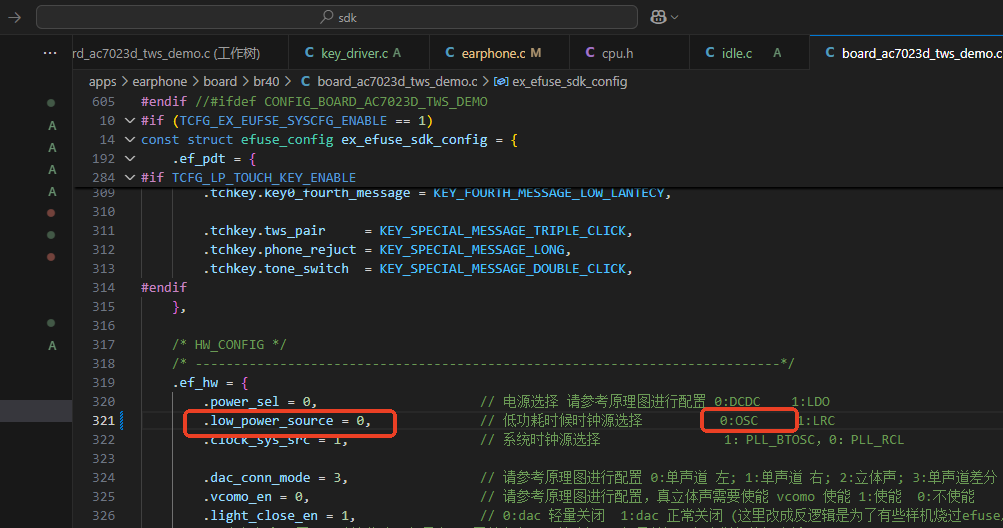Click the .clock_sys_src = 1 code line
Viewport: 1003px width, 528px height.
(x=276, y=440)
